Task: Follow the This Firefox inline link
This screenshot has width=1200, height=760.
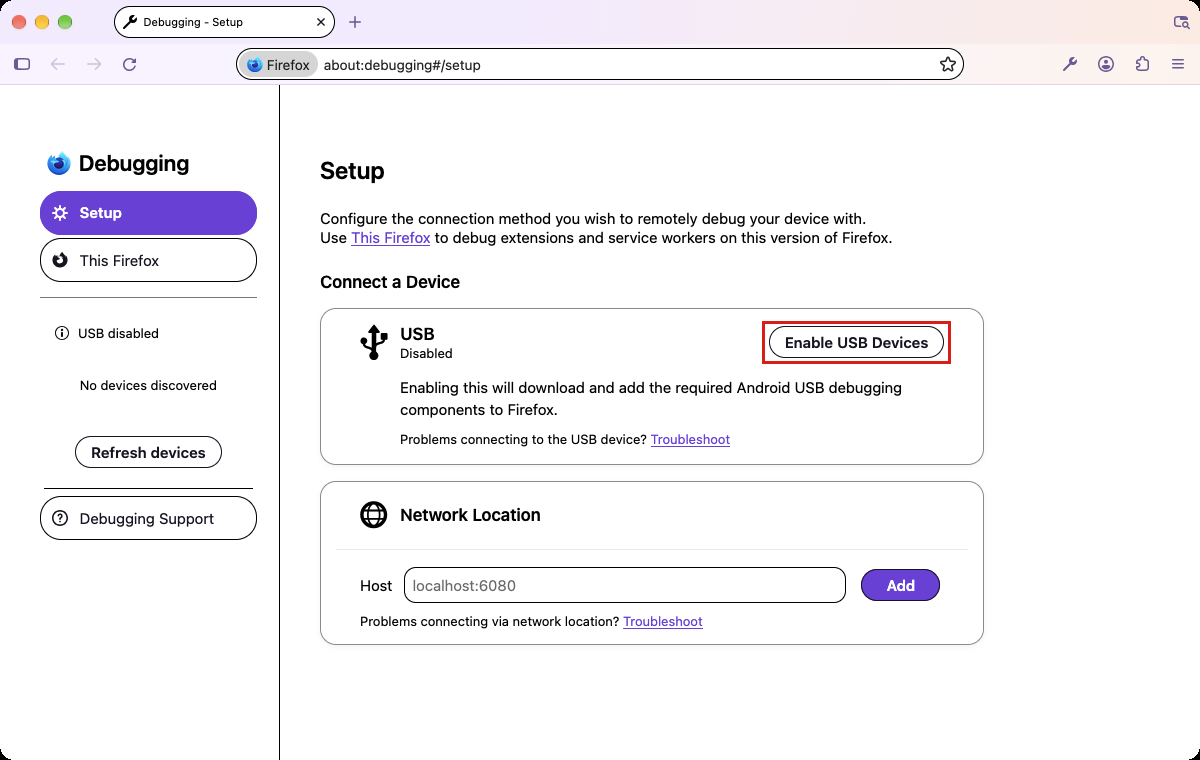Action: pos(391,238)
